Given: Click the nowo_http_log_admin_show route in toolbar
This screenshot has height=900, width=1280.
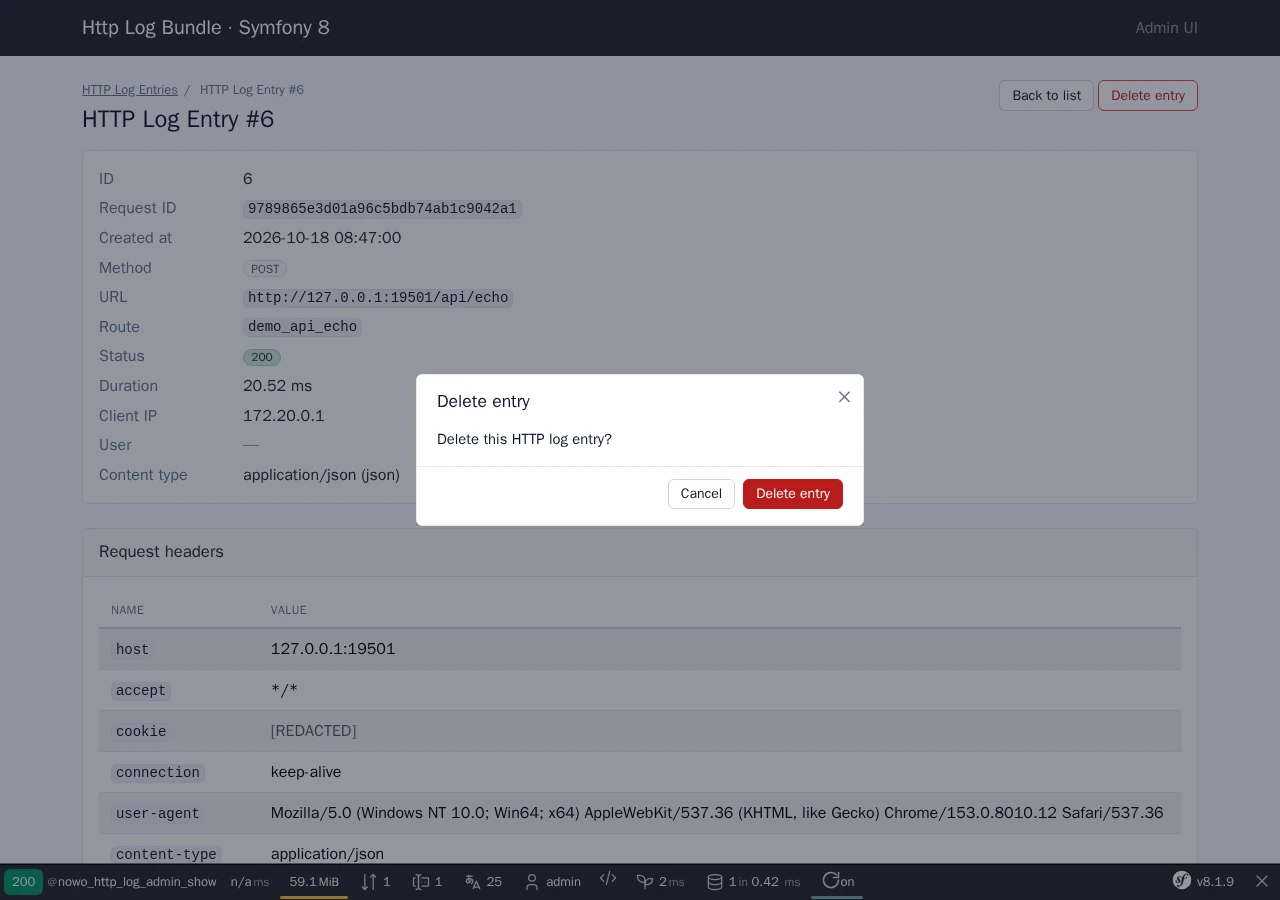Looking at the screenshot, I should (132, 882).
